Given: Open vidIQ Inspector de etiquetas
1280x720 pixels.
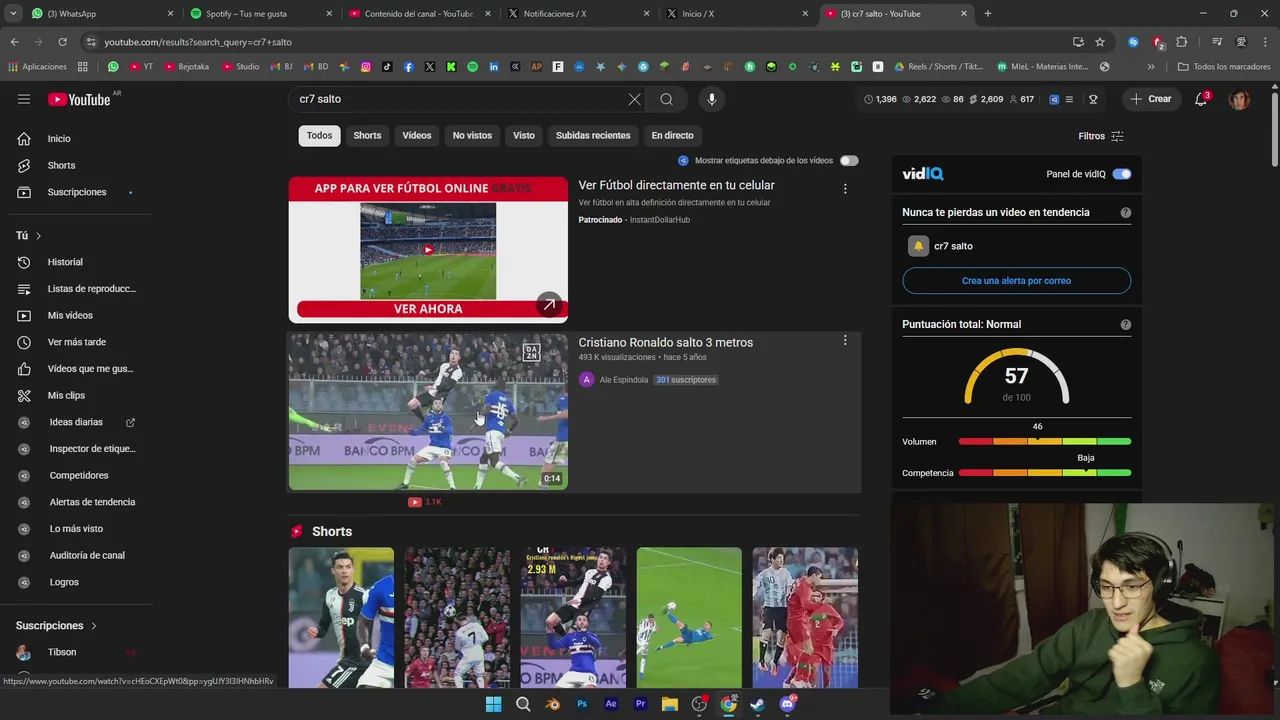Looking at the screenshot, I should pos(92,449).
